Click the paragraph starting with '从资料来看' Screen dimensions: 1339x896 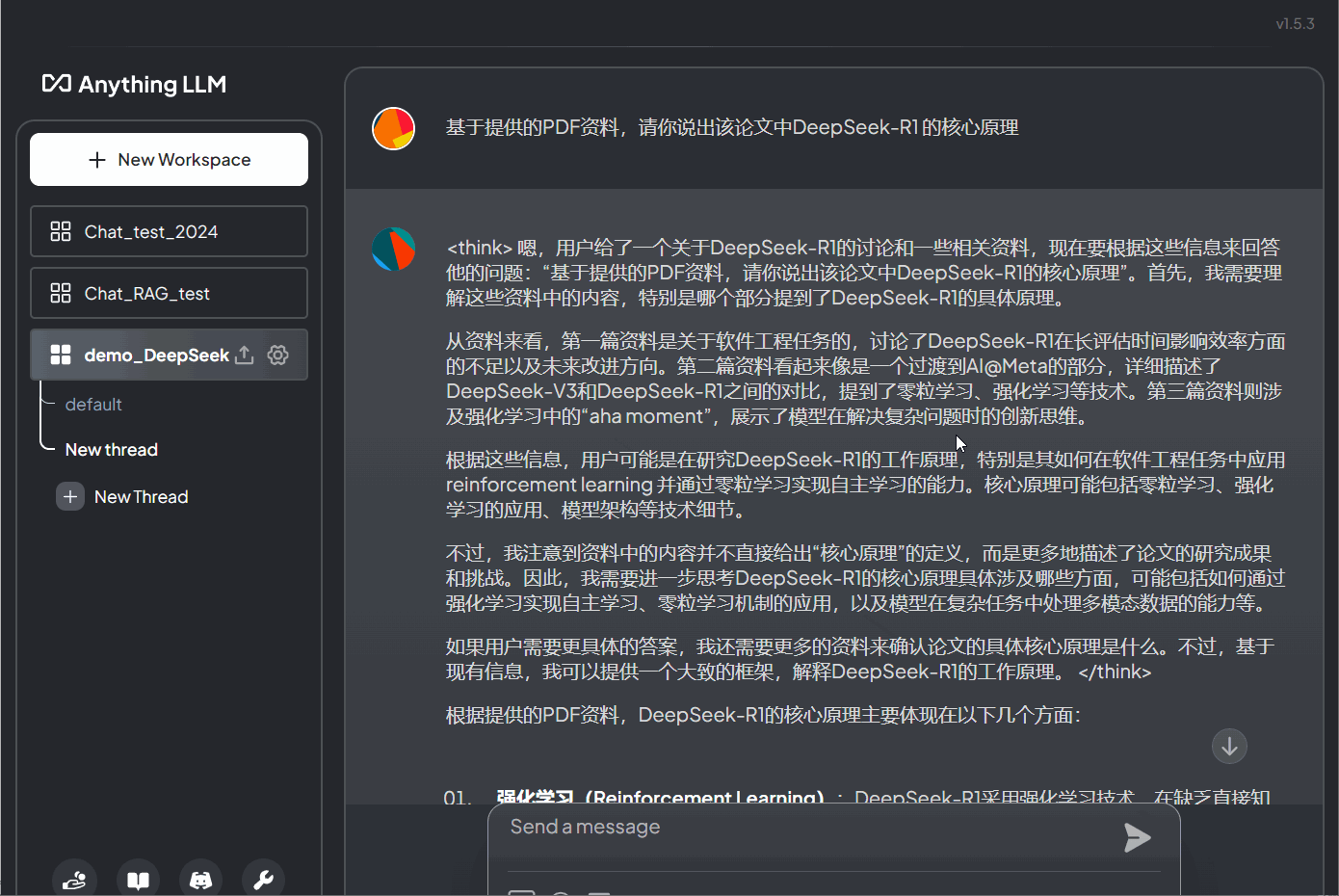point(865,379)
